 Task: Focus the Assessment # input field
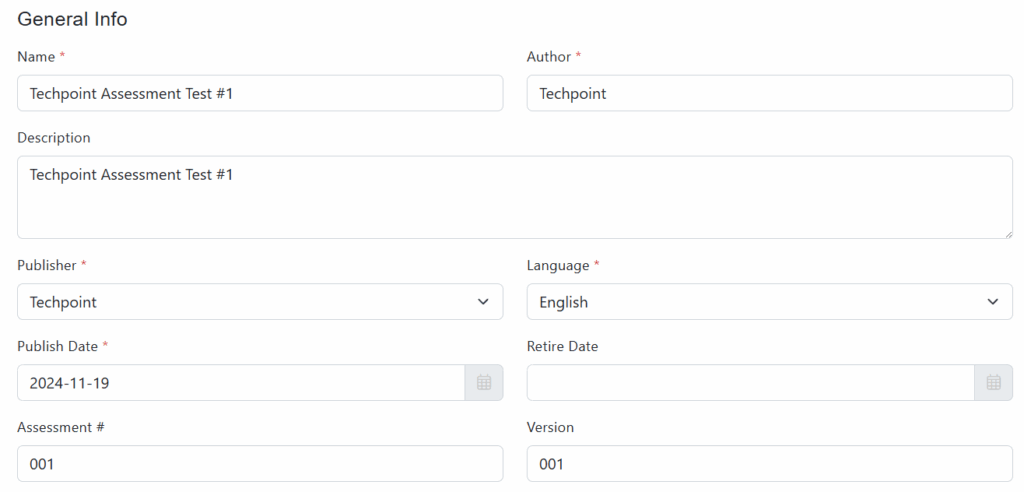pyautogui.click(x=260, y=464)
